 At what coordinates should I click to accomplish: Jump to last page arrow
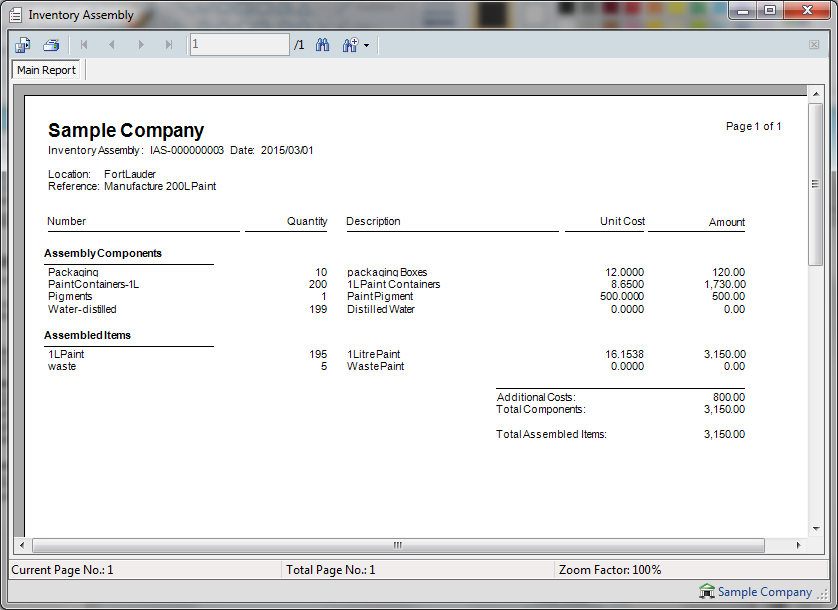tap(169, 45)
